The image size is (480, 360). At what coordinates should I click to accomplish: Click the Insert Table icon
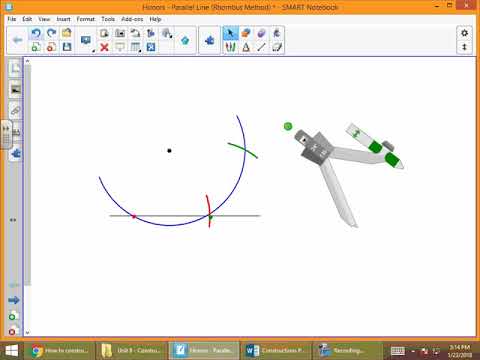point(135,47)
